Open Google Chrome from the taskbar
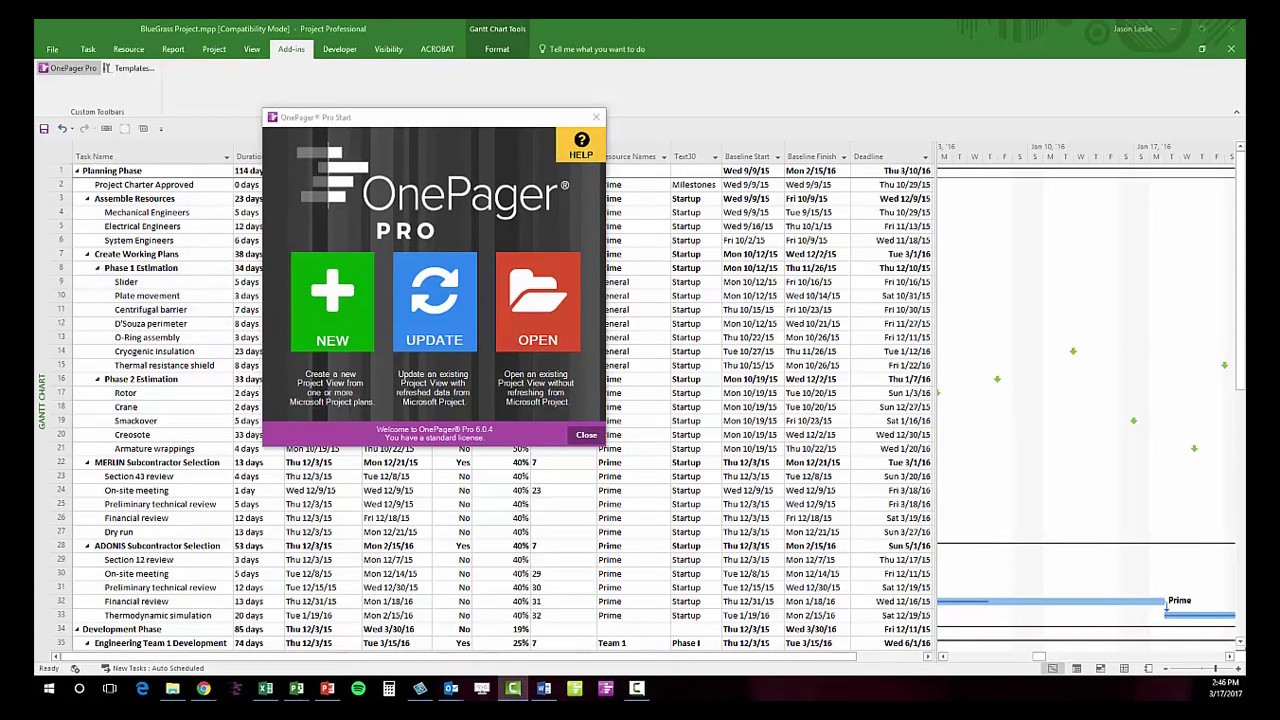The image size is (1280, 720). point(203,688)
